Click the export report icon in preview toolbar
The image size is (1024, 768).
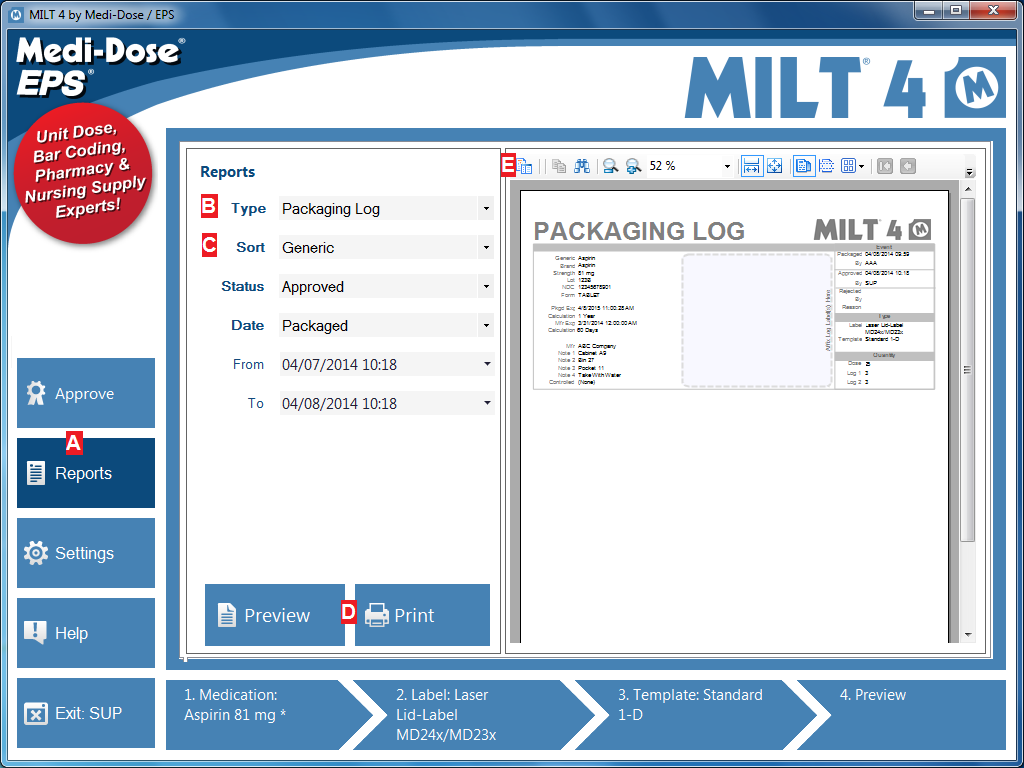[524, 167]
